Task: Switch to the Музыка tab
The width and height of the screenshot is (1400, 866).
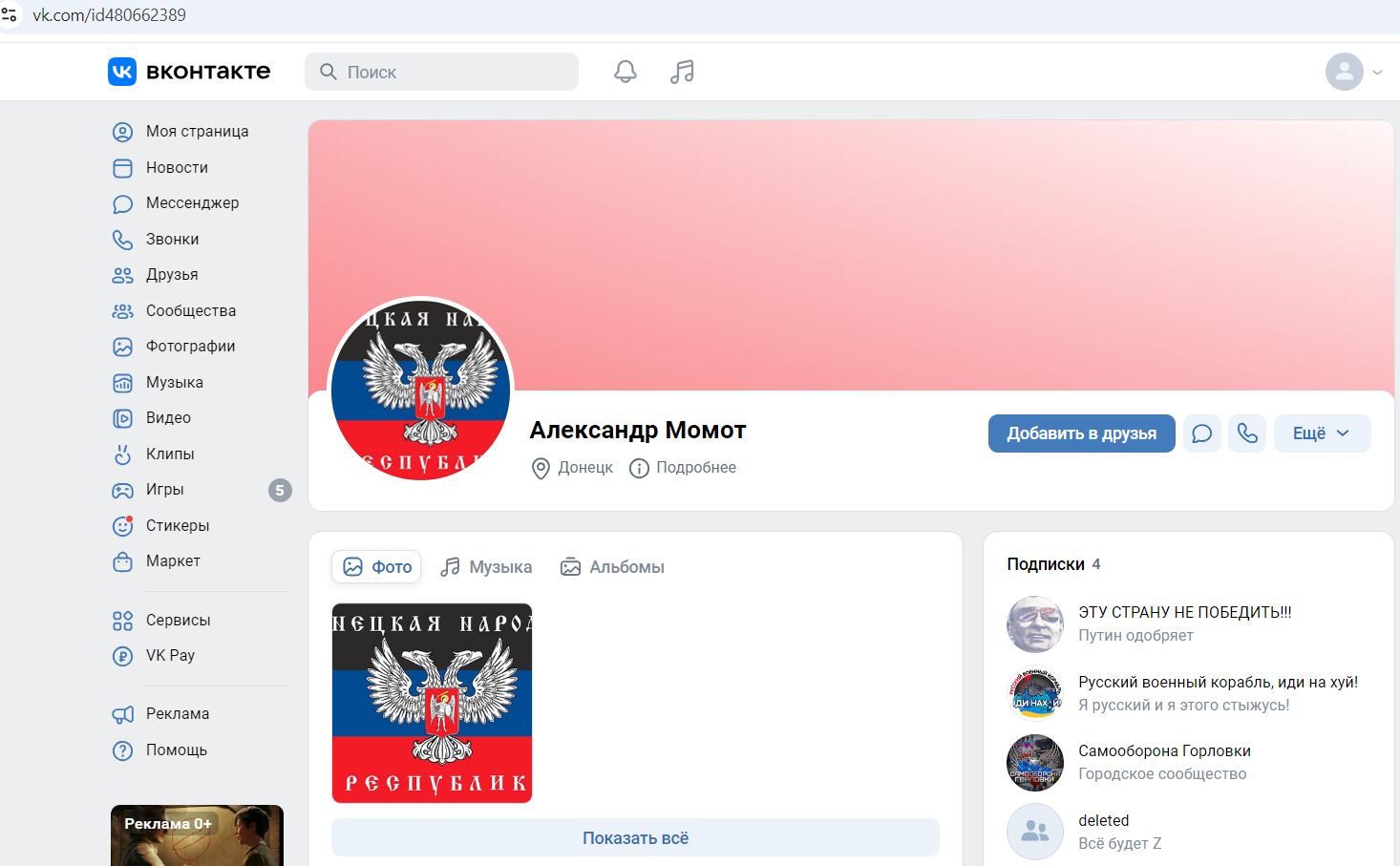Action: 486,567
